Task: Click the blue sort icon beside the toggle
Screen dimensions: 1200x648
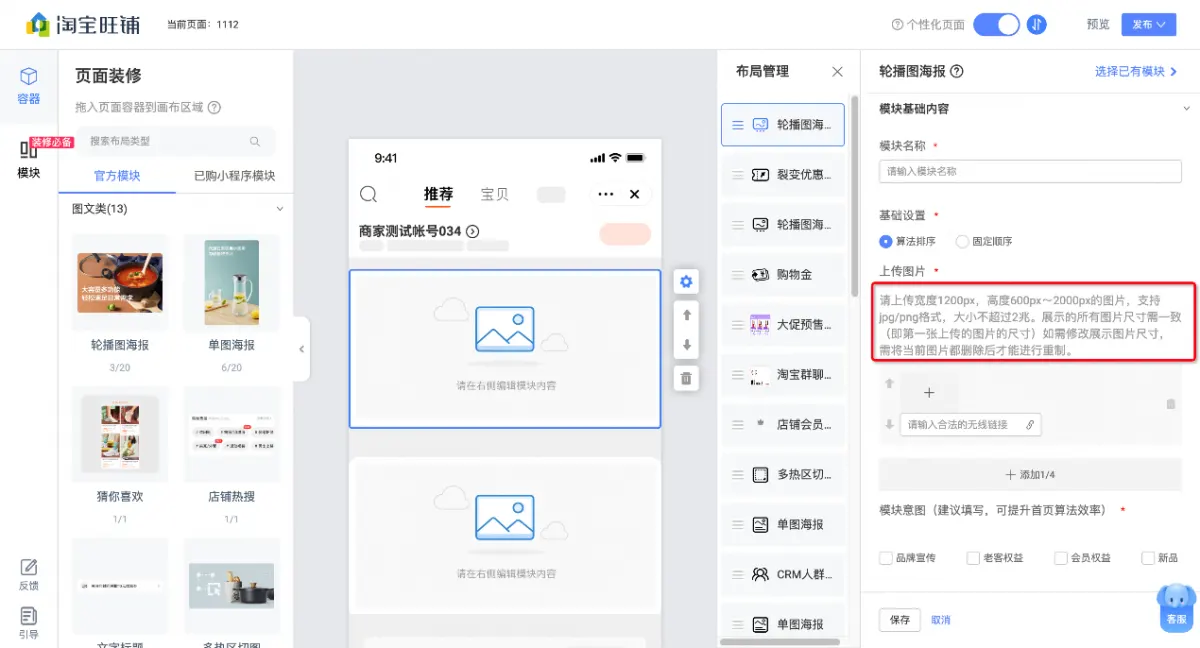Action: tap(1037, 24)
